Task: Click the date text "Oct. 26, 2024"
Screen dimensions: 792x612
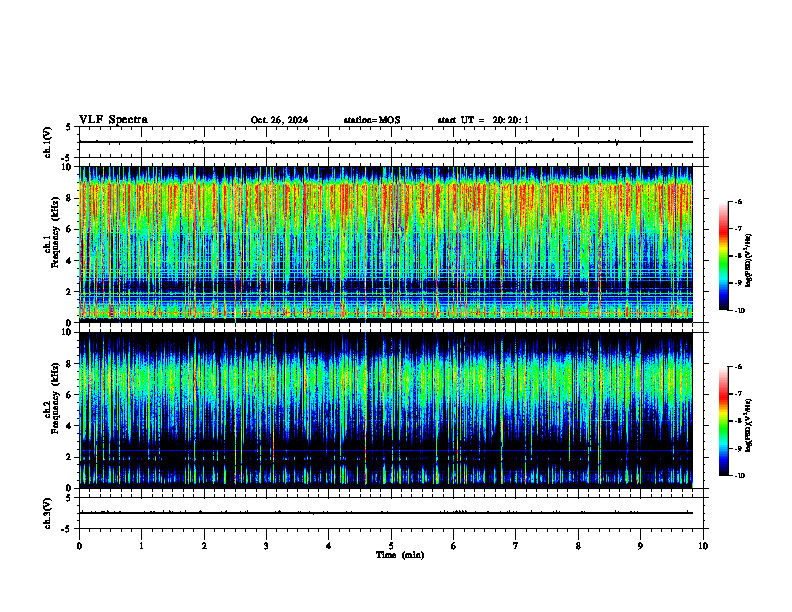Action: coord(279,120)
